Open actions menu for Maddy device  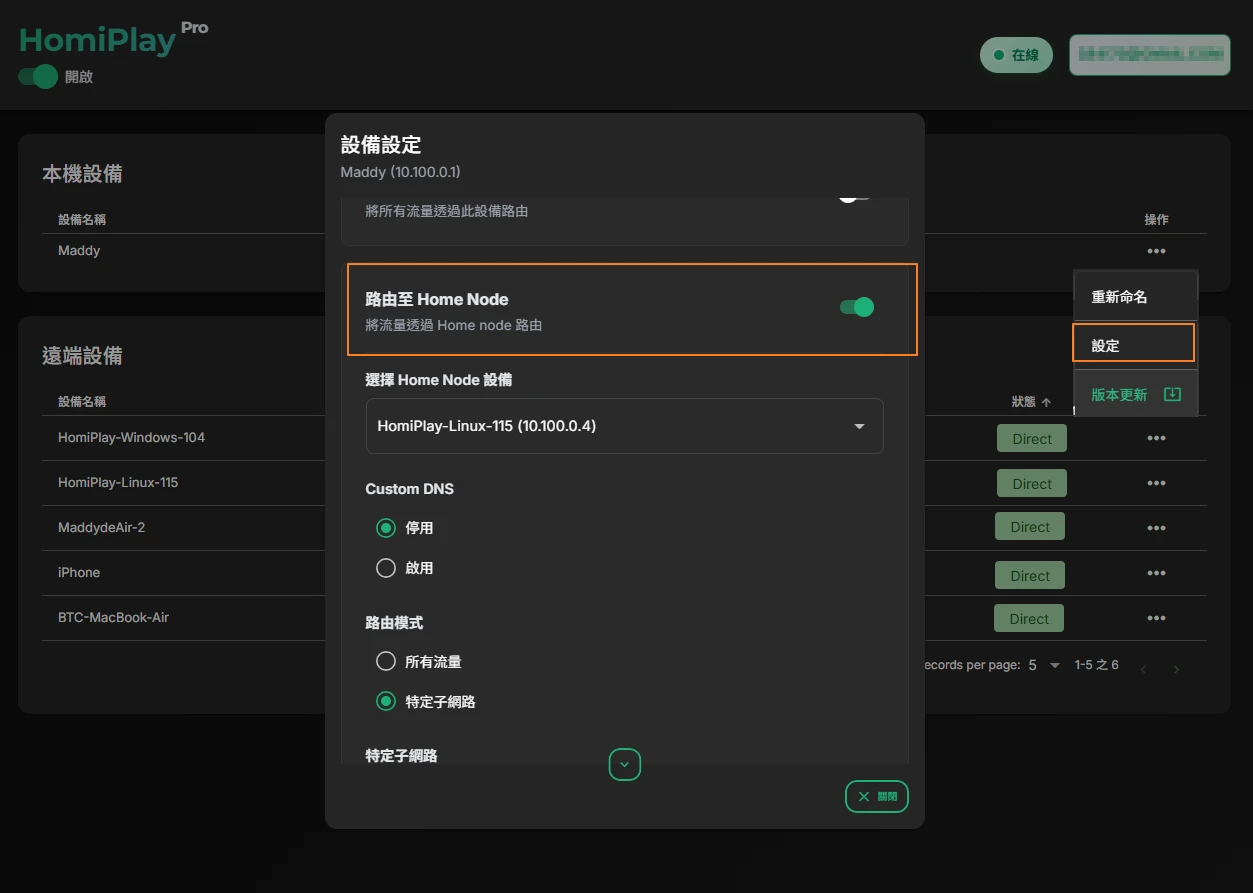[1157, 251]
